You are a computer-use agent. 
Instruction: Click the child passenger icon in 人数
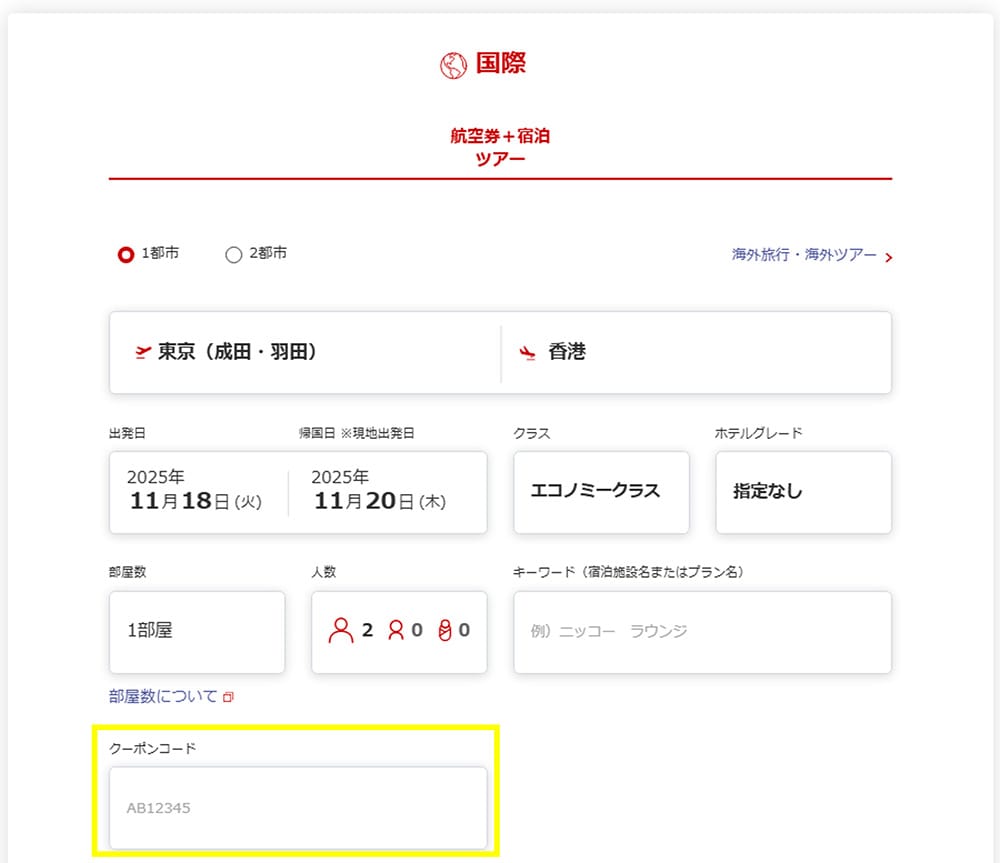tap(396, 631)
